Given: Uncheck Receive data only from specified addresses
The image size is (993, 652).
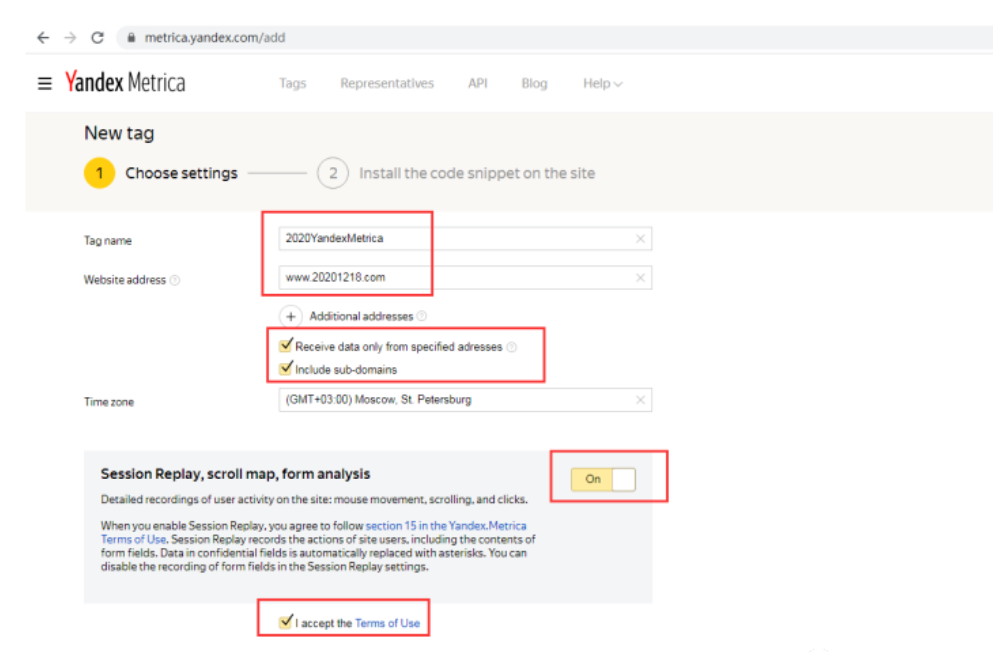Looking at the screenshot, I should pyautogui.click(x=286, y=346).
